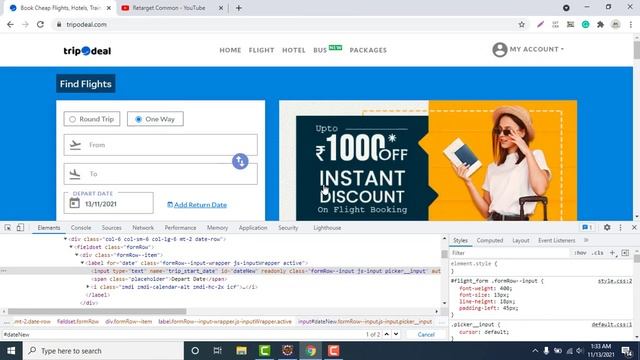Image resolution: width=640 pixels, height=360 pixels.
Task: Open the Event Listeners tab
Action: click(556, 240)
